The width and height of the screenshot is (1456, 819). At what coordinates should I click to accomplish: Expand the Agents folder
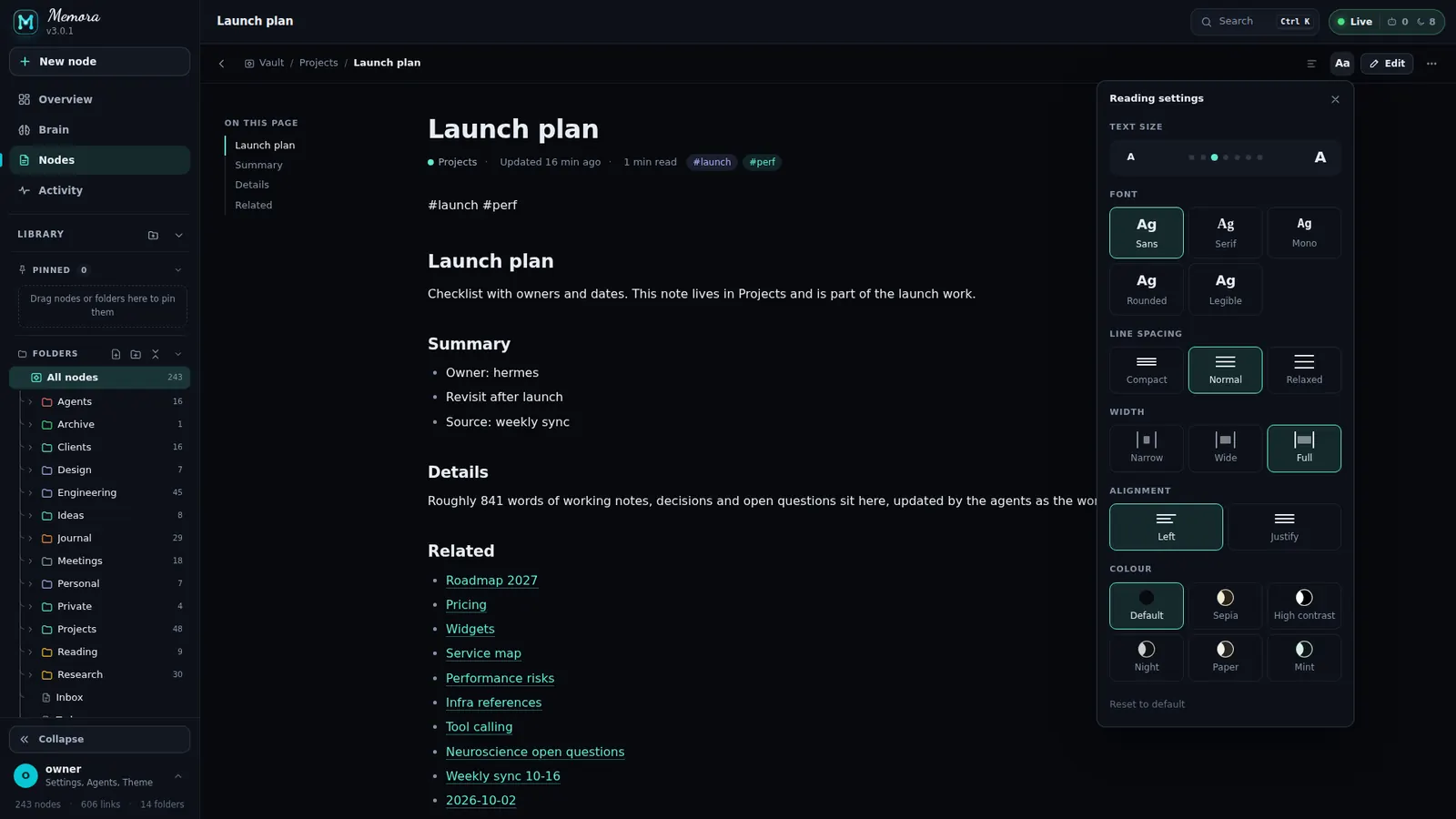click(30, 402)
